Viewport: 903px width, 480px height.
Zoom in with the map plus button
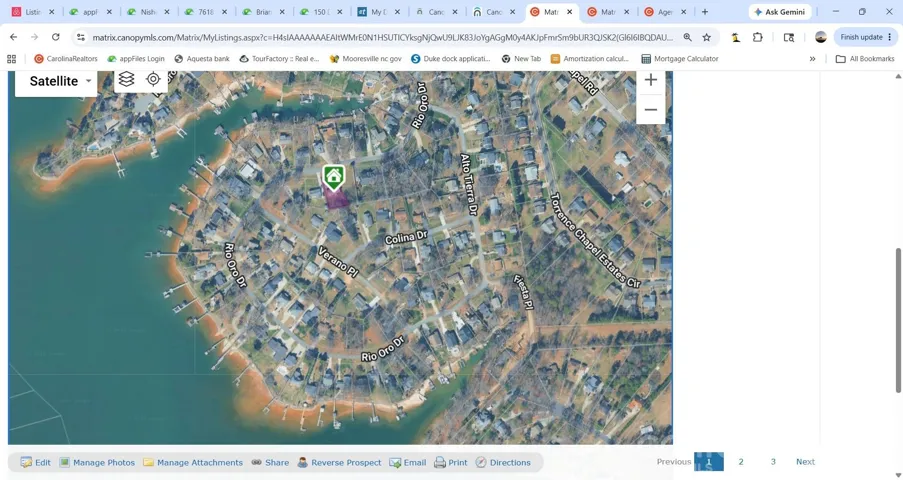coord(651,80)
